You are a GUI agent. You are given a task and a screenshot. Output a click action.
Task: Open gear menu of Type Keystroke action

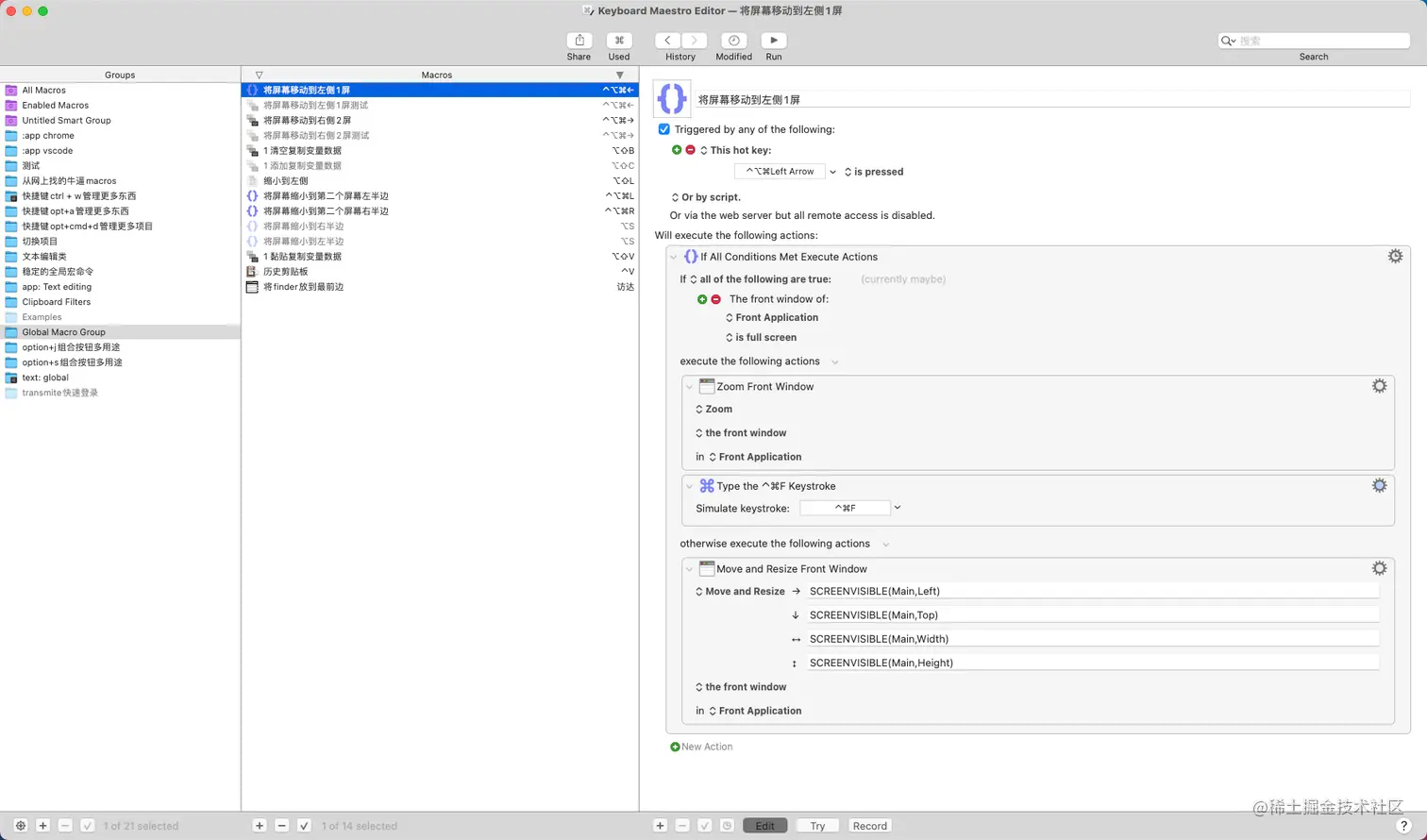(1379, 485)
